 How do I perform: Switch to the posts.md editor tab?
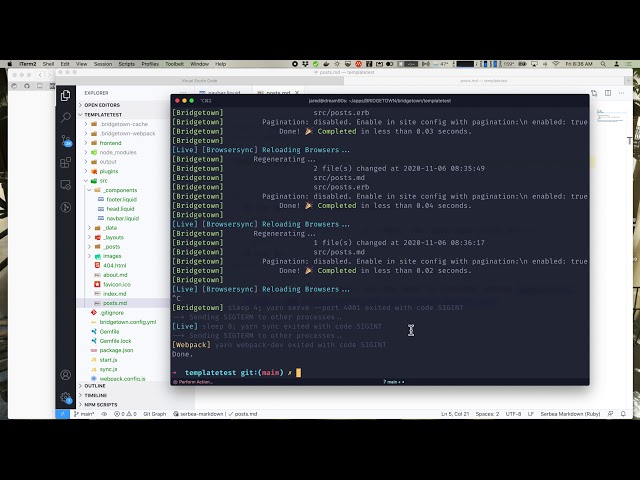(x=278, y=93)
